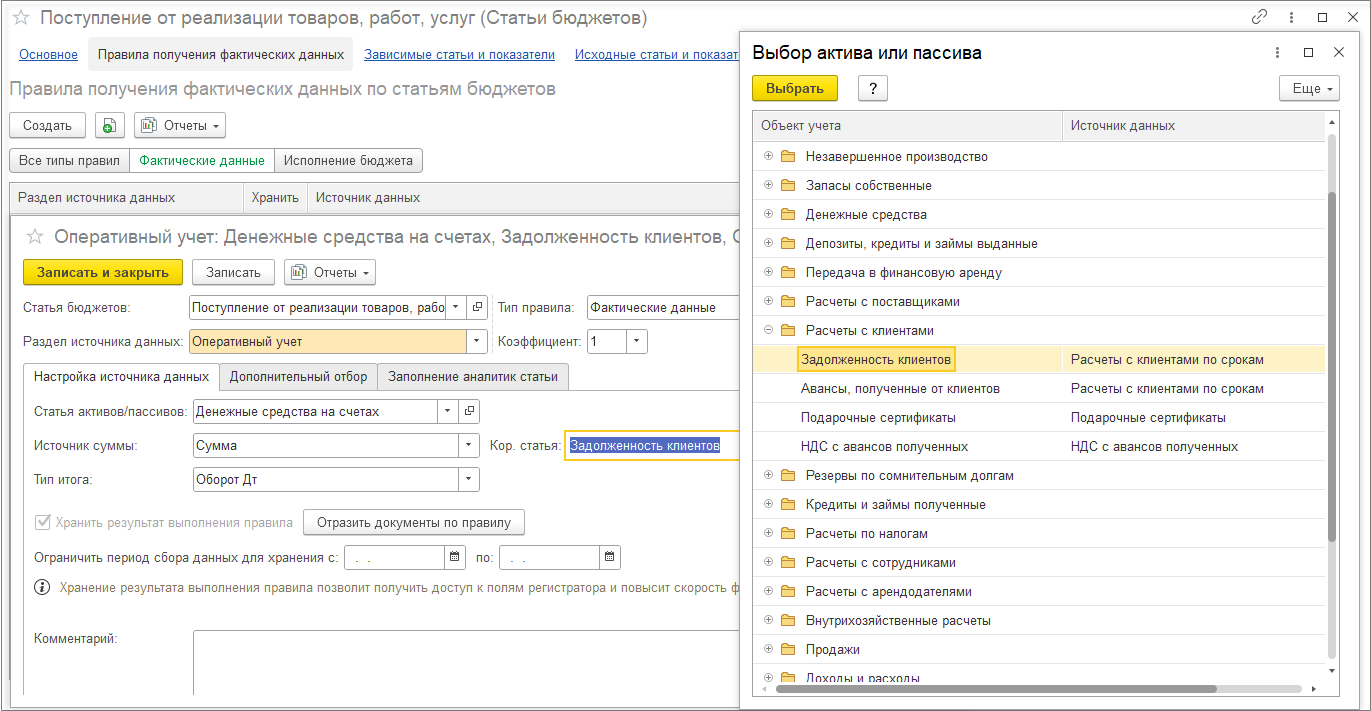
Task: Open the Тип итога dropdown
Action: click(x=469, y=480)
